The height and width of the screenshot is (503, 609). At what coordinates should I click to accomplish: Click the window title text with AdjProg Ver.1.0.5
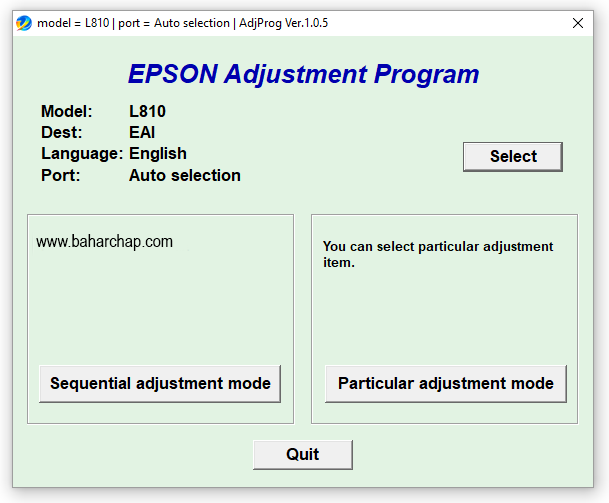click(x=183, y=23)
